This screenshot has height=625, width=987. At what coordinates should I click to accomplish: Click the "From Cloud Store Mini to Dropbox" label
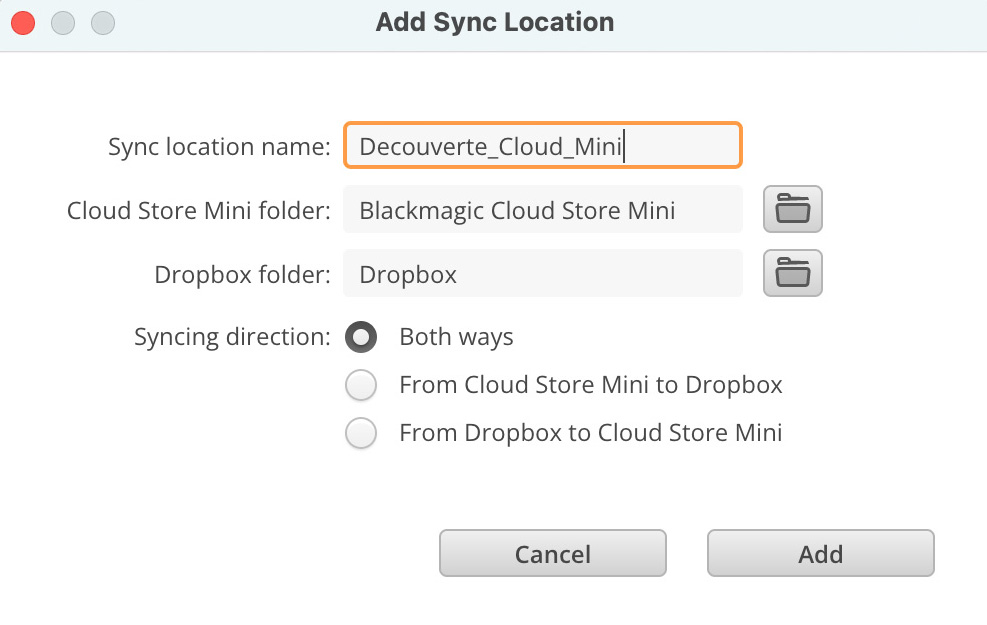click(590, 385)
